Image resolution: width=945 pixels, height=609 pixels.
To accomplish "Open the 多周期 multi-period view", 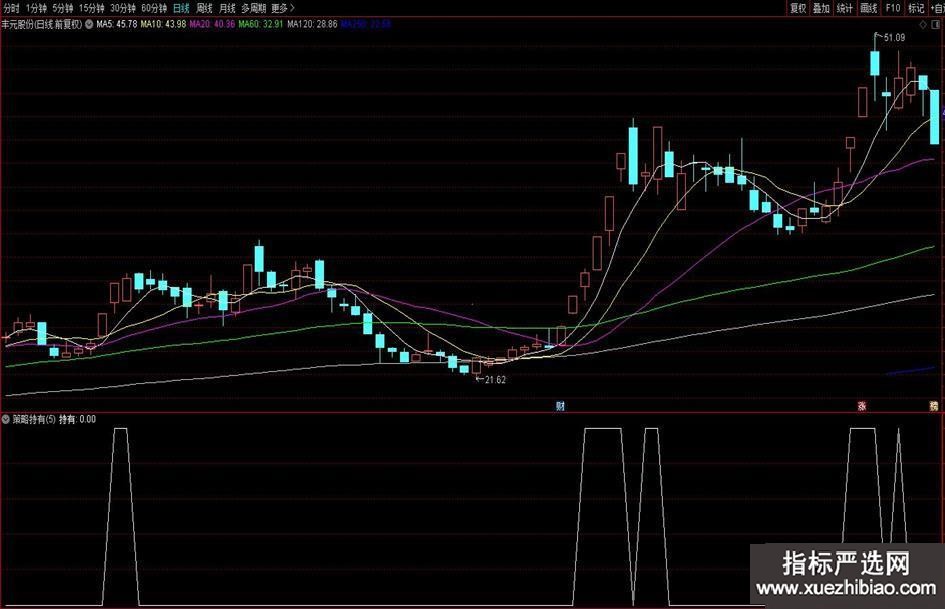I will (254, 8).
